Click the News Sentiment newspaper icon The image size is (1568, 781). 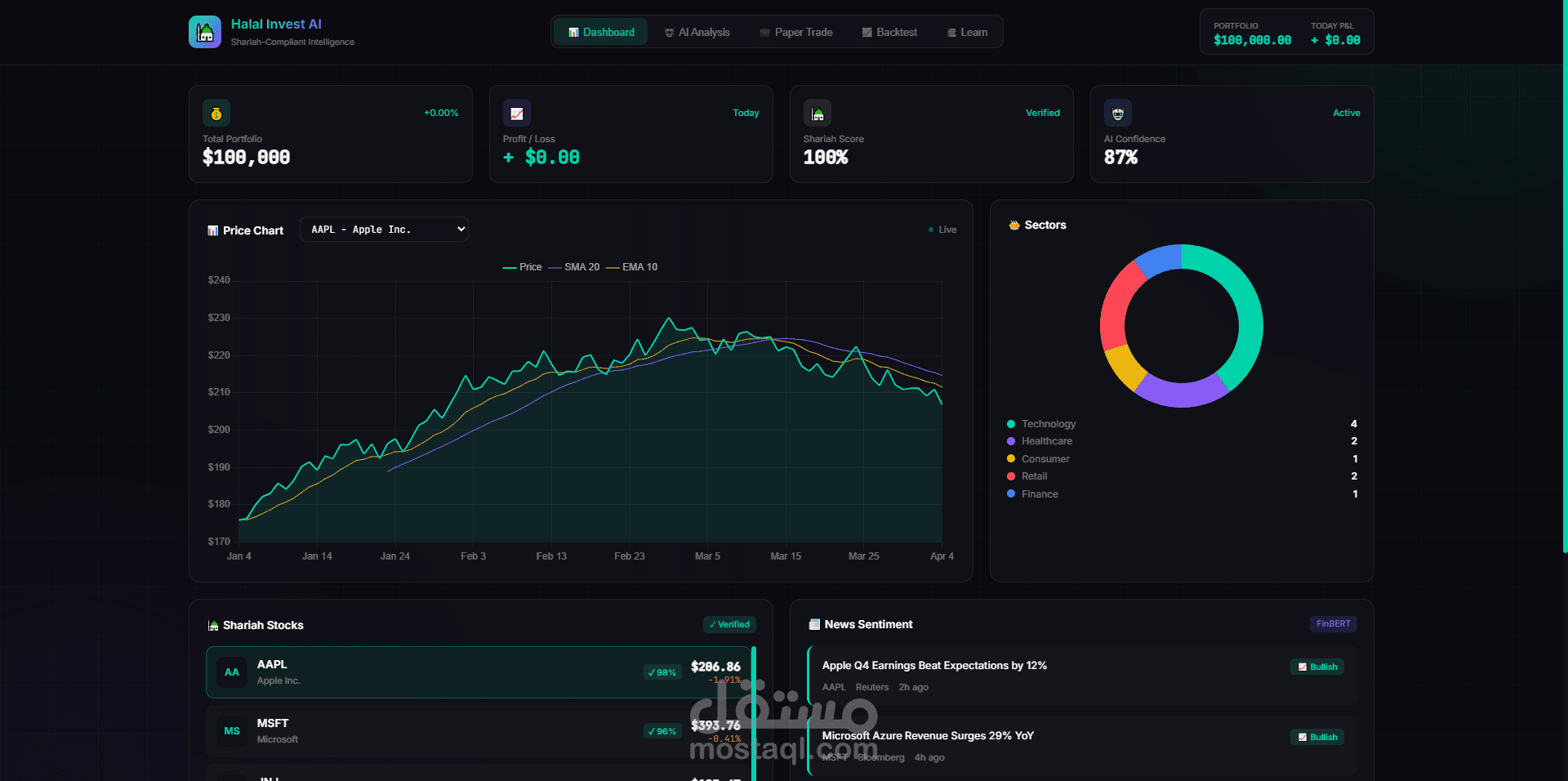click(814, 624)
